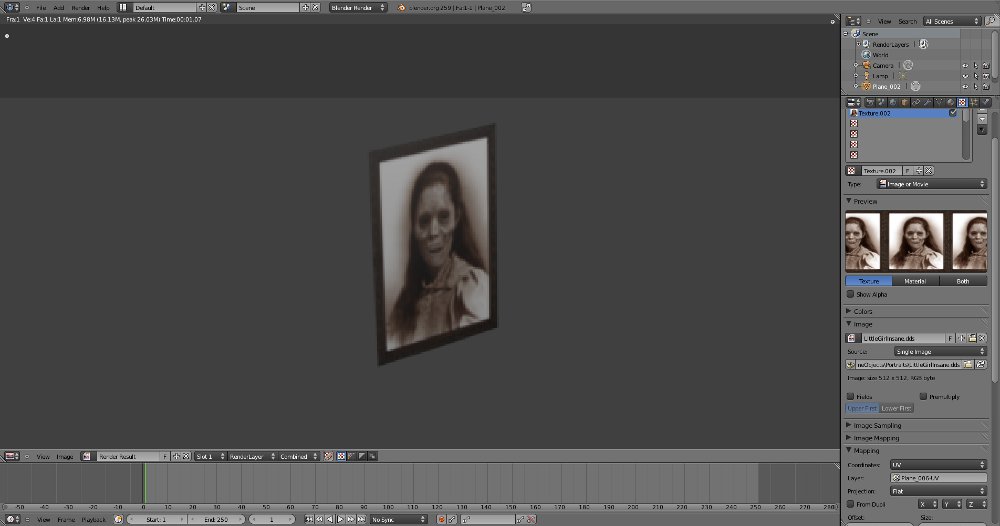Image resolution: width=1000 pixels, height=526 pixels.
Task: Click the Both preview button
Action: pos(963,281)
